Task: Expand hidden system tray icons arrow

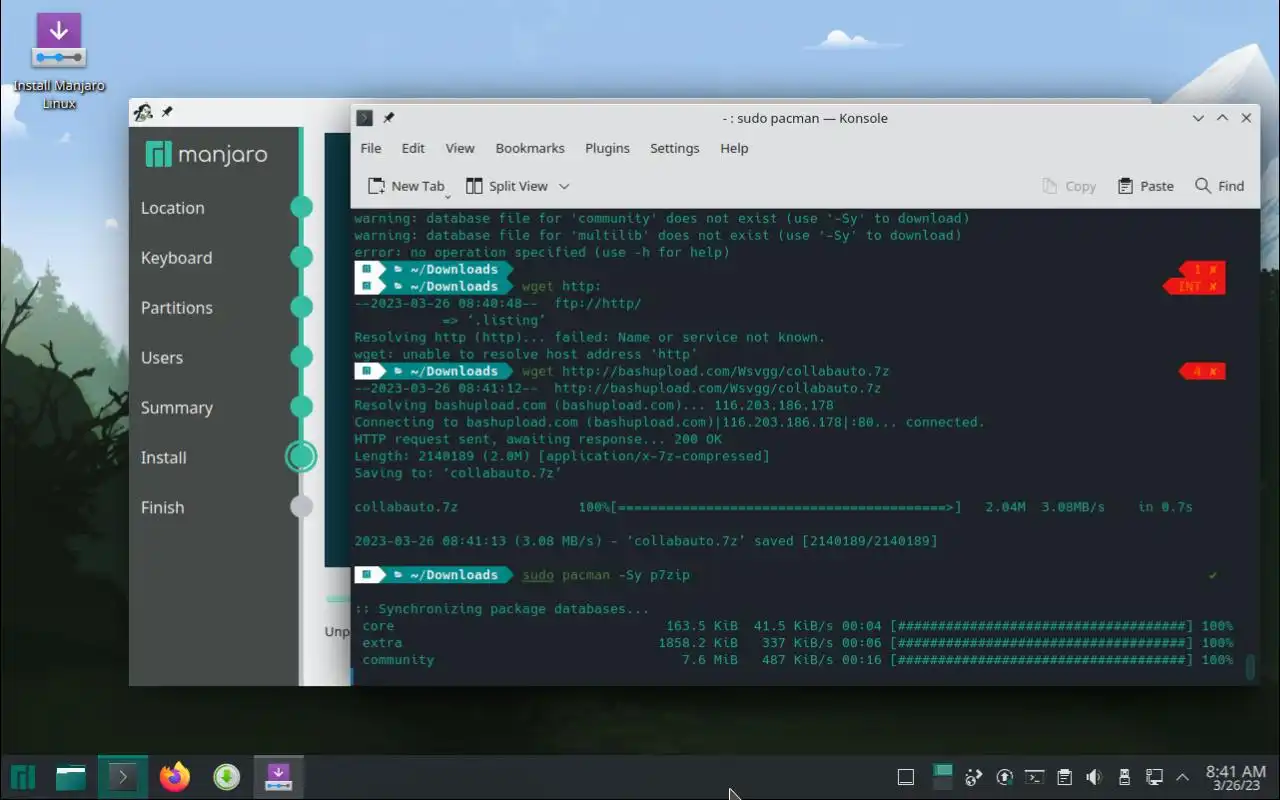Action: tap(1183, 777)
